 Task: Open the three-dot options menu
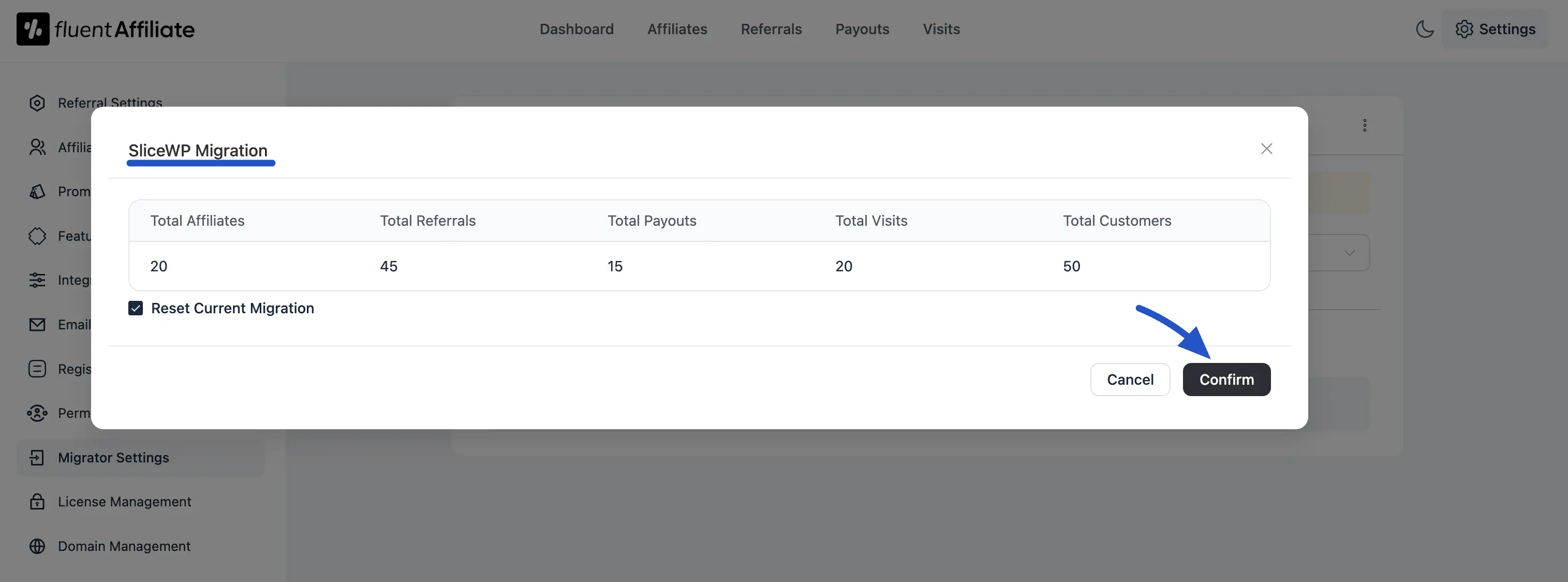tap(1365, 125)
